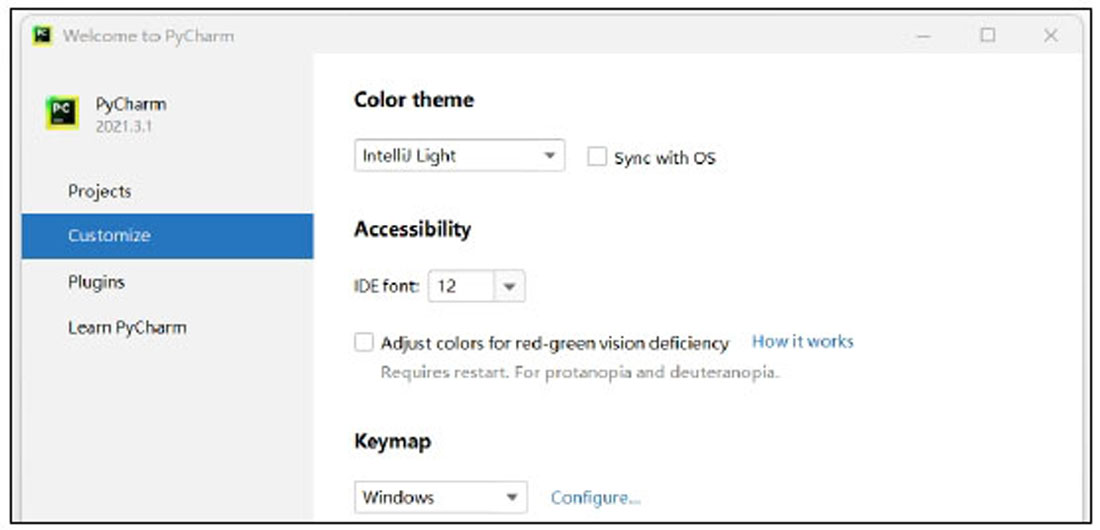Go to the Projects tab
Image resolution: width=1100 pixels, height=530 pixels.
coord(100,192)
